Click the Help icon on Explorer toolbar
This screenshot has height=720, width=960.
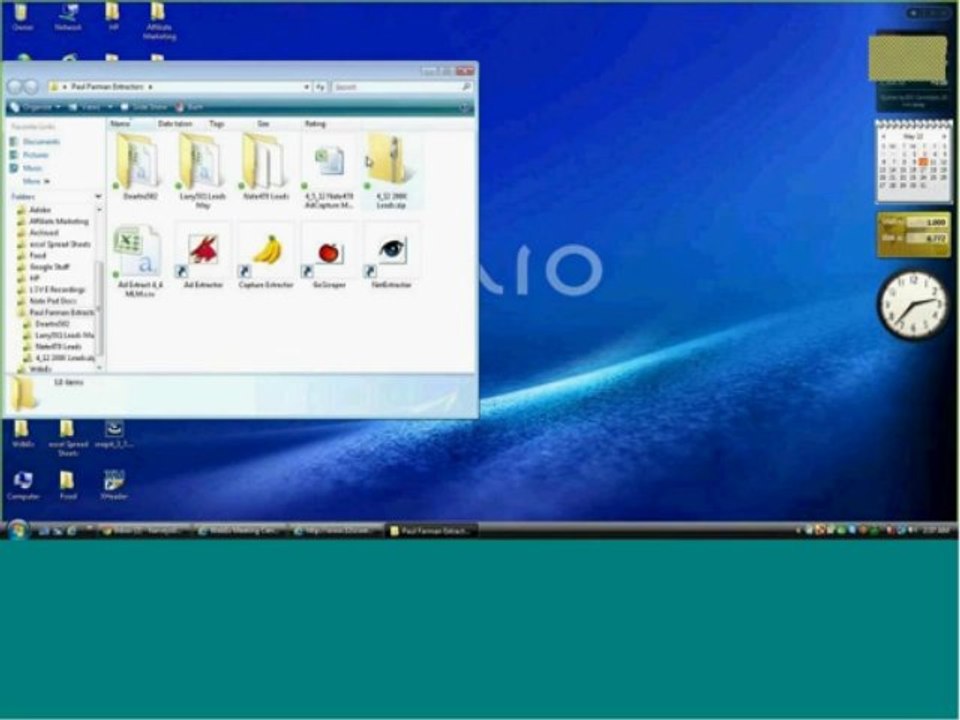(465, 108)
